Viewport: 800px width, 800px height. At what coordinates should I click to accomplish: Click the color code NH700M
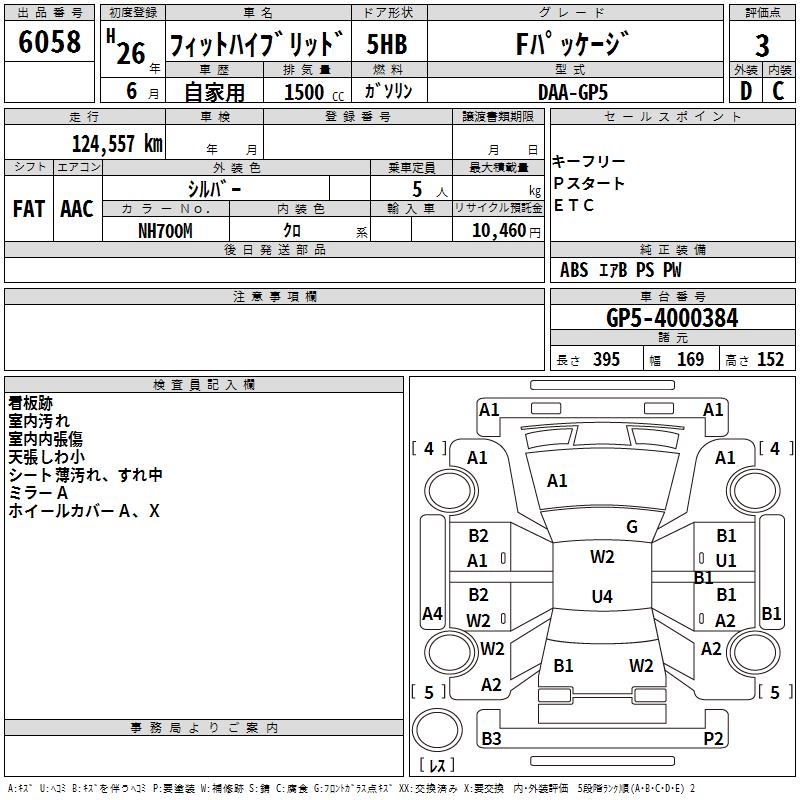[x=165, y=230]
